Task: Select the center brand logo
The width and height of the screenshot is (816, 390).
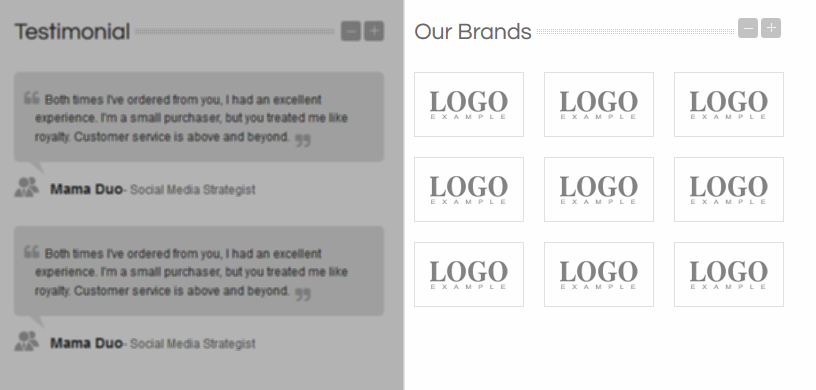Action: 599,190
